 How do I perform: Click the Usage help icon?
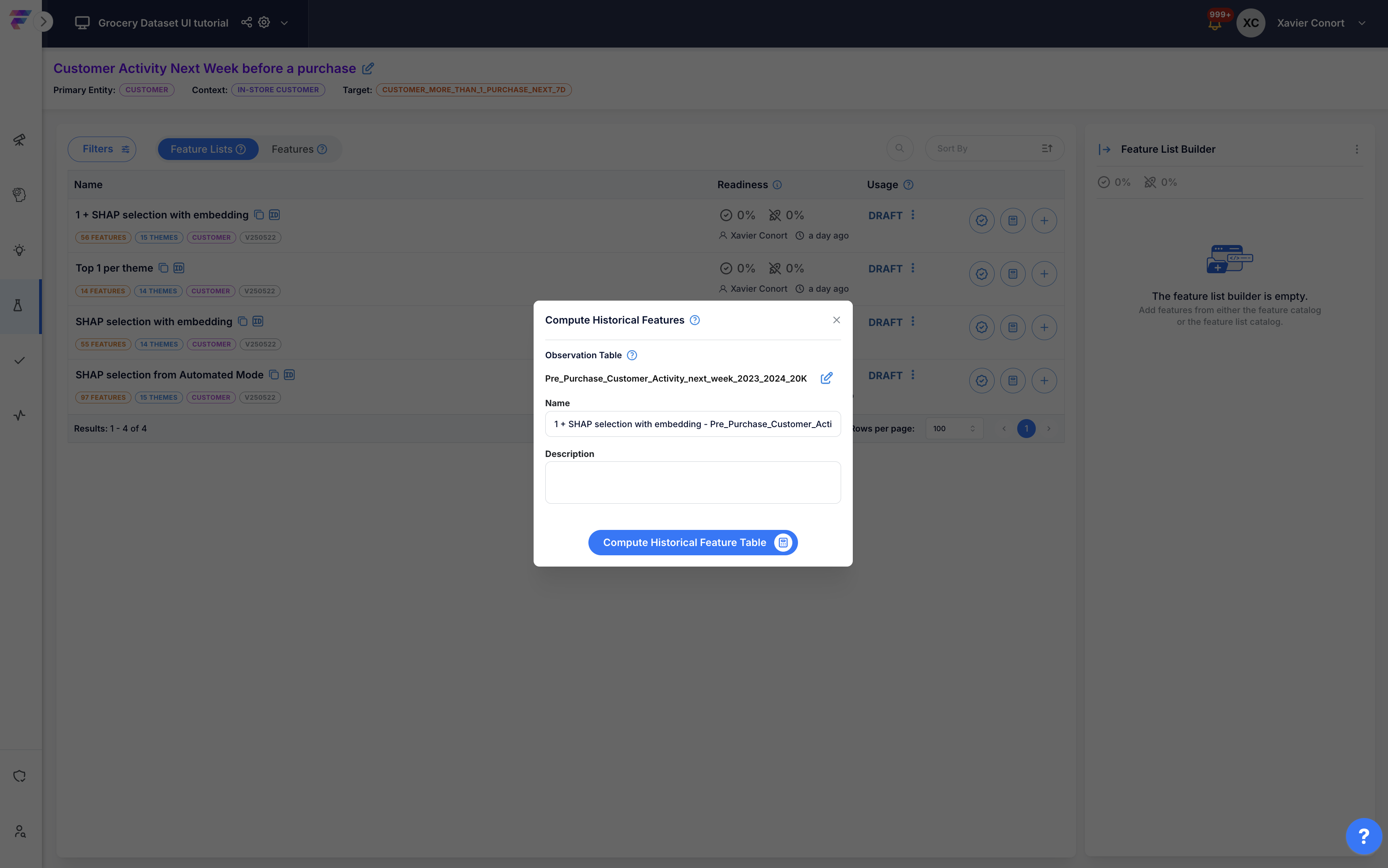pyautogui.click(x=908, y=185)
